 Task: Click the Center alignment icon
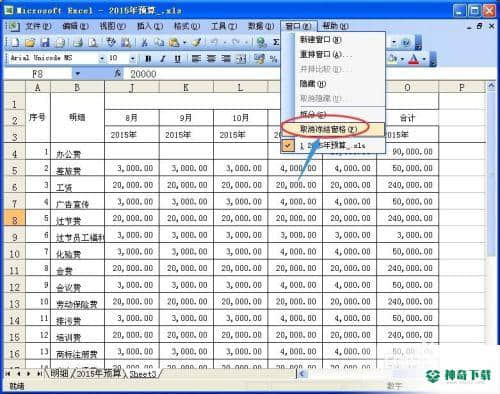click(x=211, y=59)
